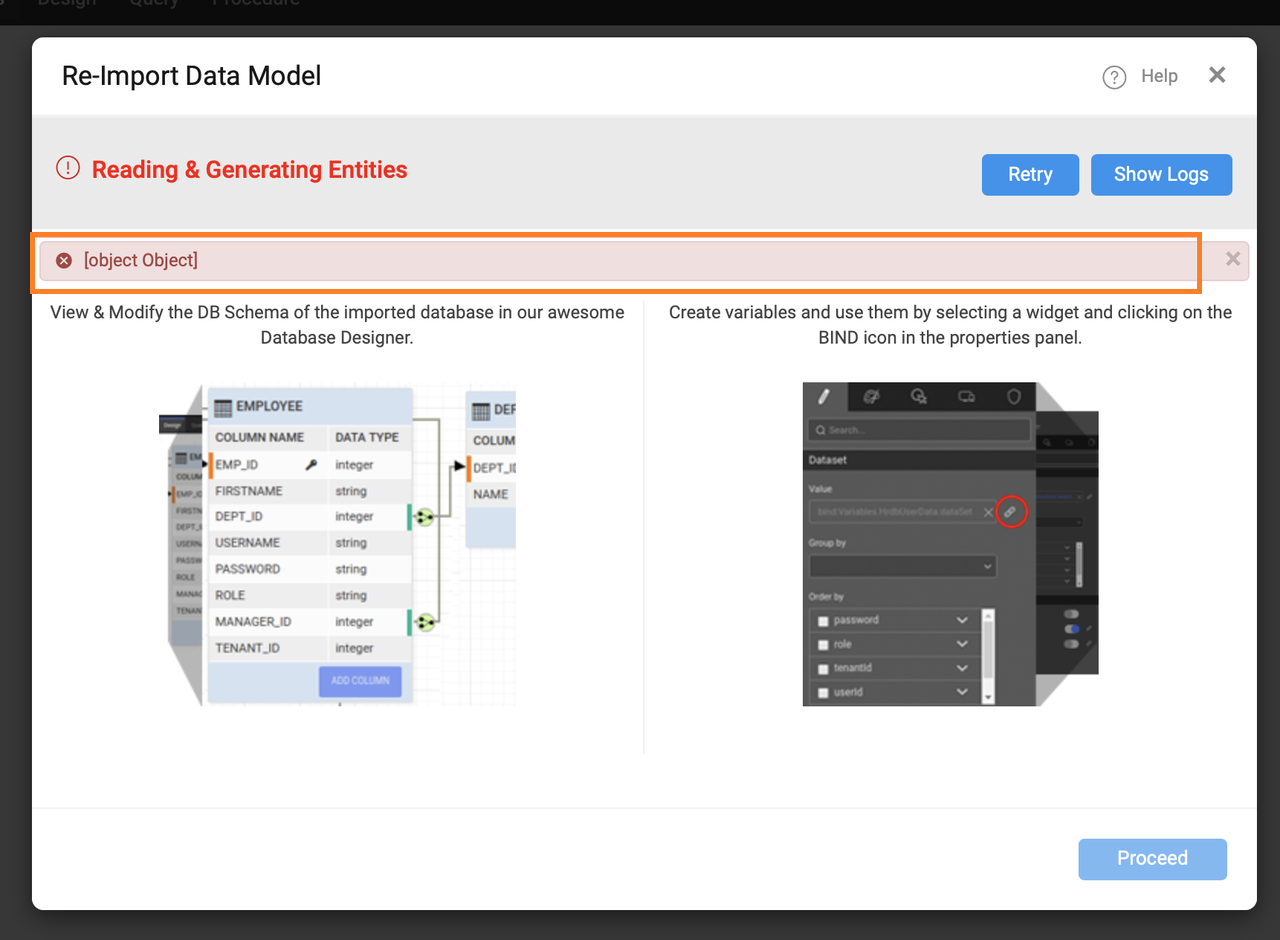Click the shield security tab icon
The height and width of the screenshot is (940, 1280).
pos(1014,397)
